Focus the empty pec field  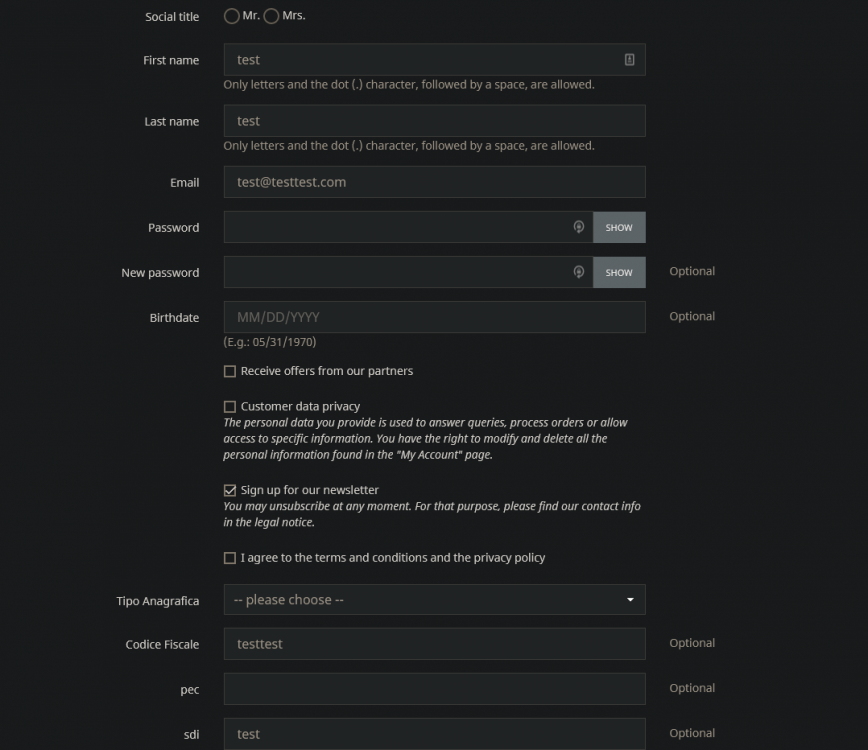(434, 689)
